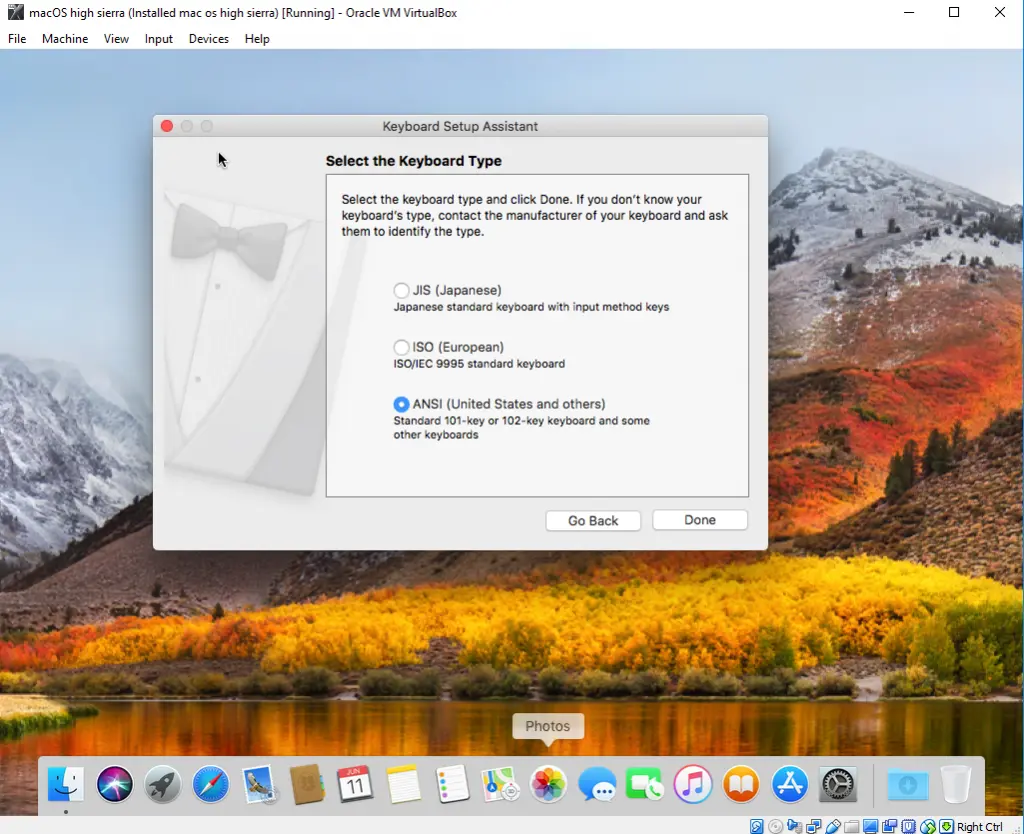The width and height of the screenshot is (1024, 834).
Task: Open iBooks app in dock
Action: [x=741, y=784]
